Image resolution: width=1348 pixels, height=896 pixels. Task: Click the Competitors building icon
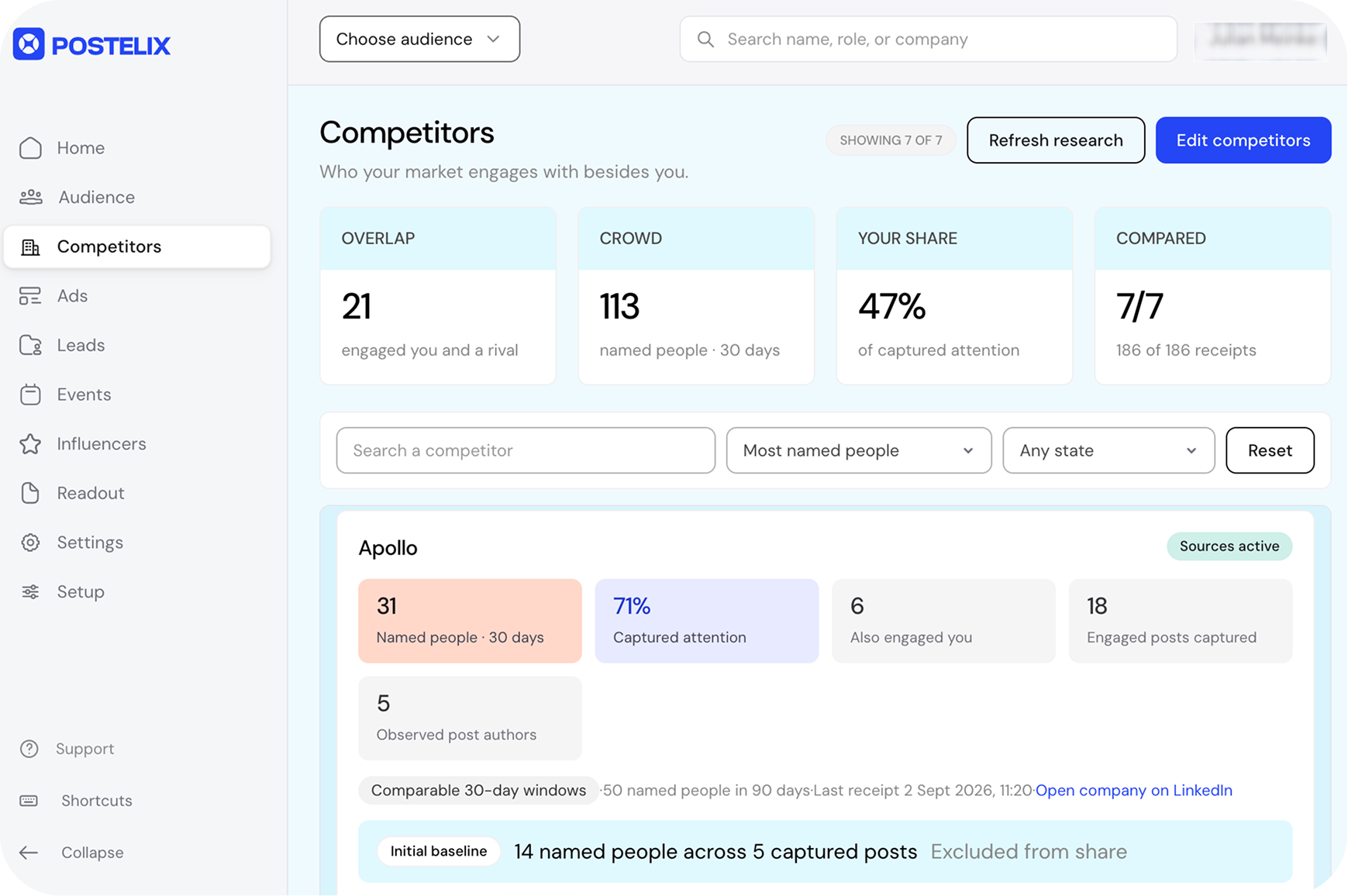pyautogui.click(x=30, y=246)
